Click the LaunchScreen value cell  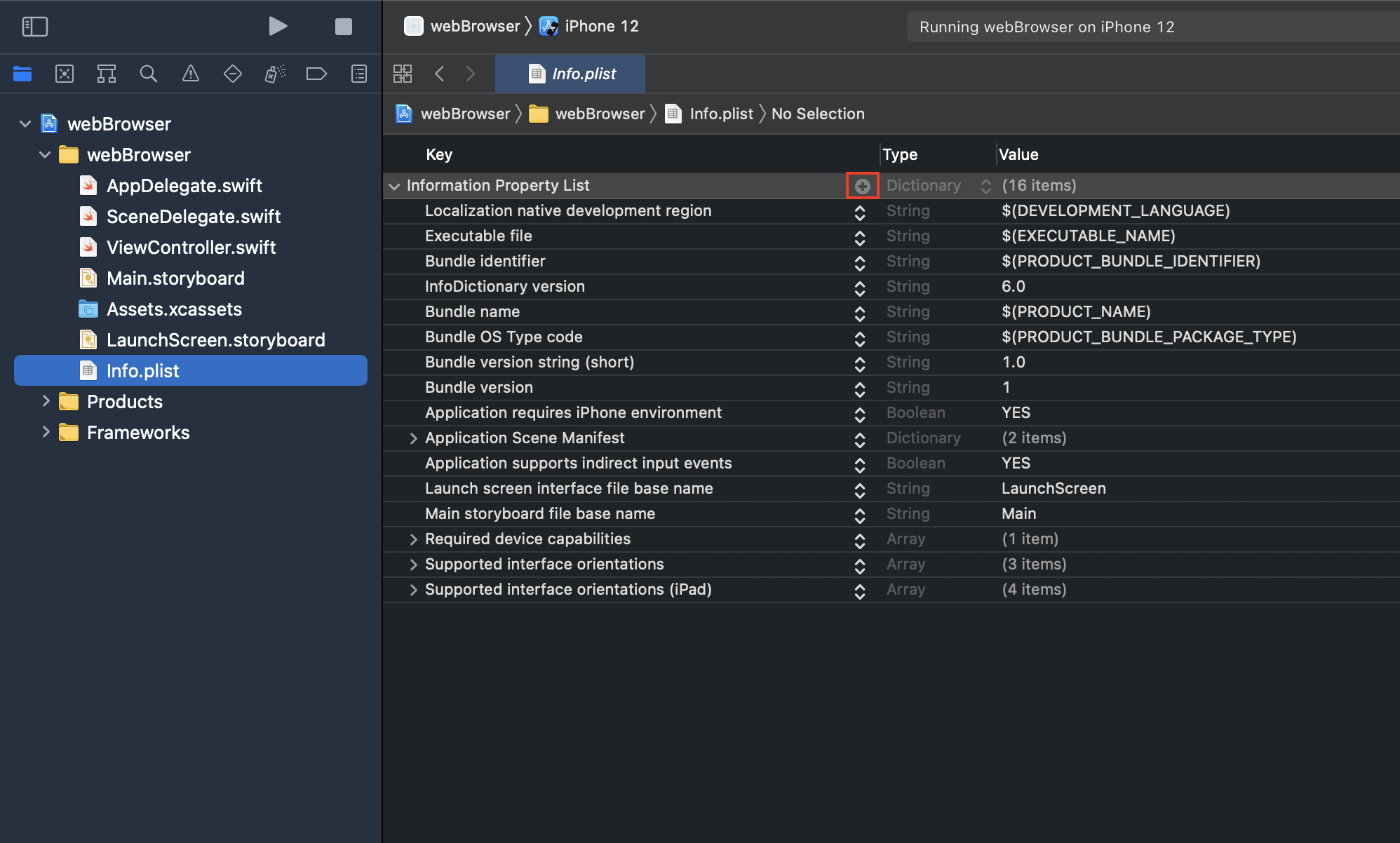point(1054,488)
